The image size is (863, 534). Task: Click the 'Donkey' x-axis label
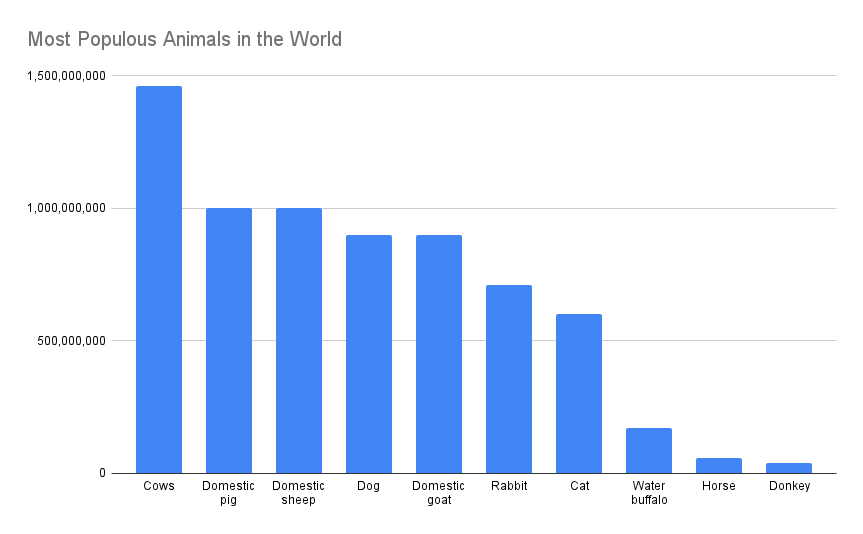tap(789, 486)
